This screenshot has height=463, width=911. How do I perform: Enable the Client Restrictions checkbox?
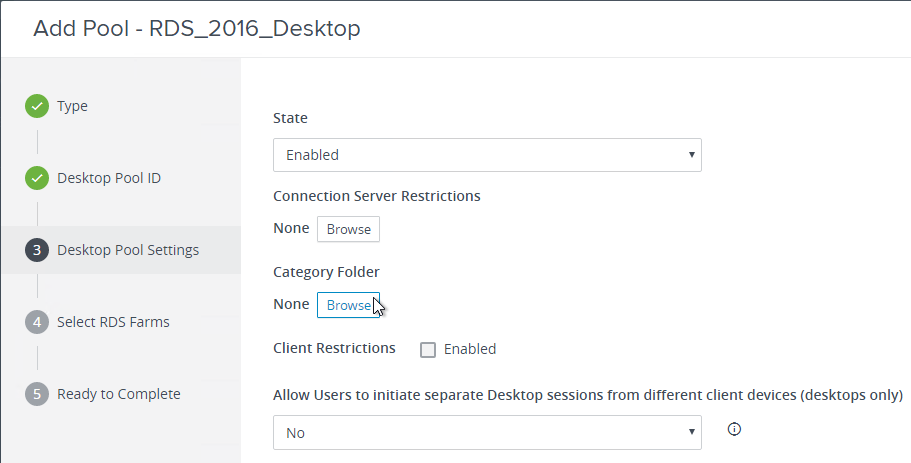428,350
